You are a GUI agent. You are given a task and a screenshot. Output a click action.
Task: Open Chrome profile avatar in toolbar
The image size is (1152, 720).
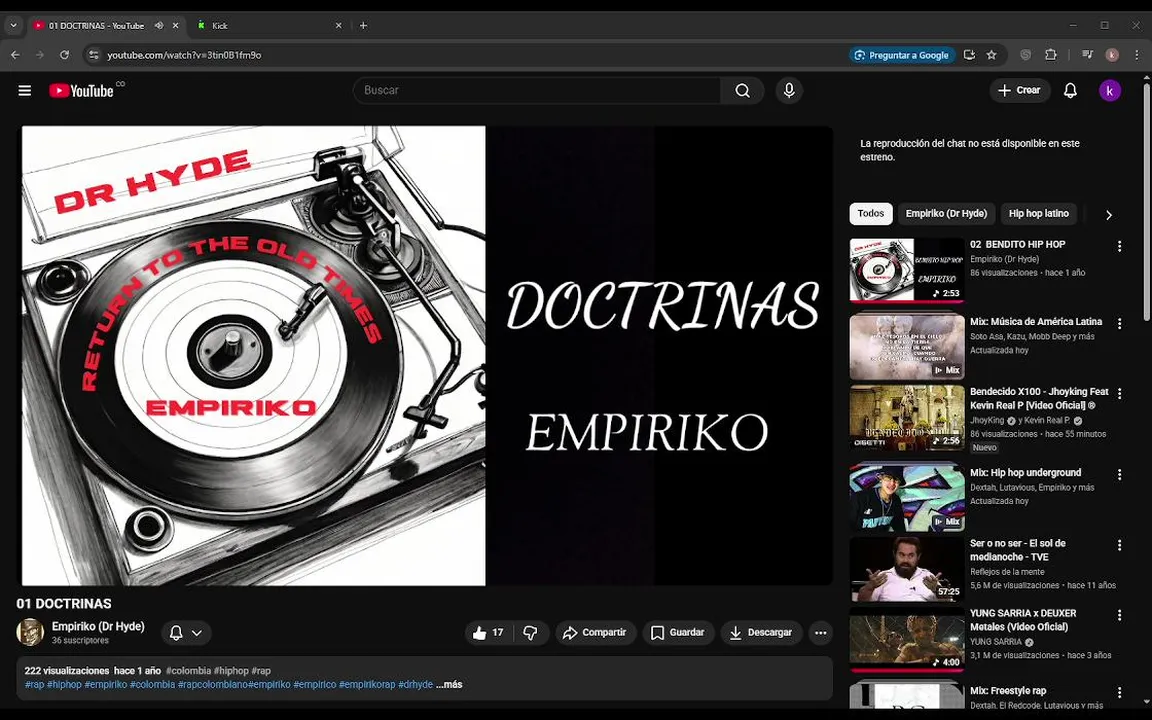1112,55
